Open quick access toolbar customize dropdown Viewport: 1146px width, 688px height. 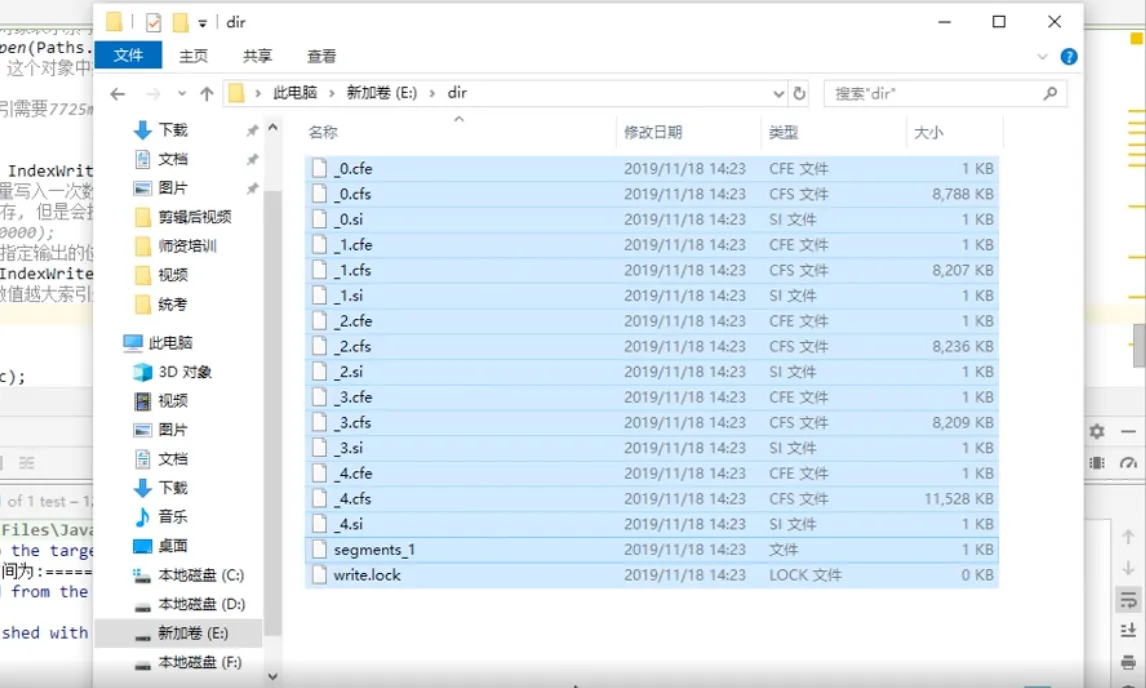pyautogui.click(x=202, y=23)
